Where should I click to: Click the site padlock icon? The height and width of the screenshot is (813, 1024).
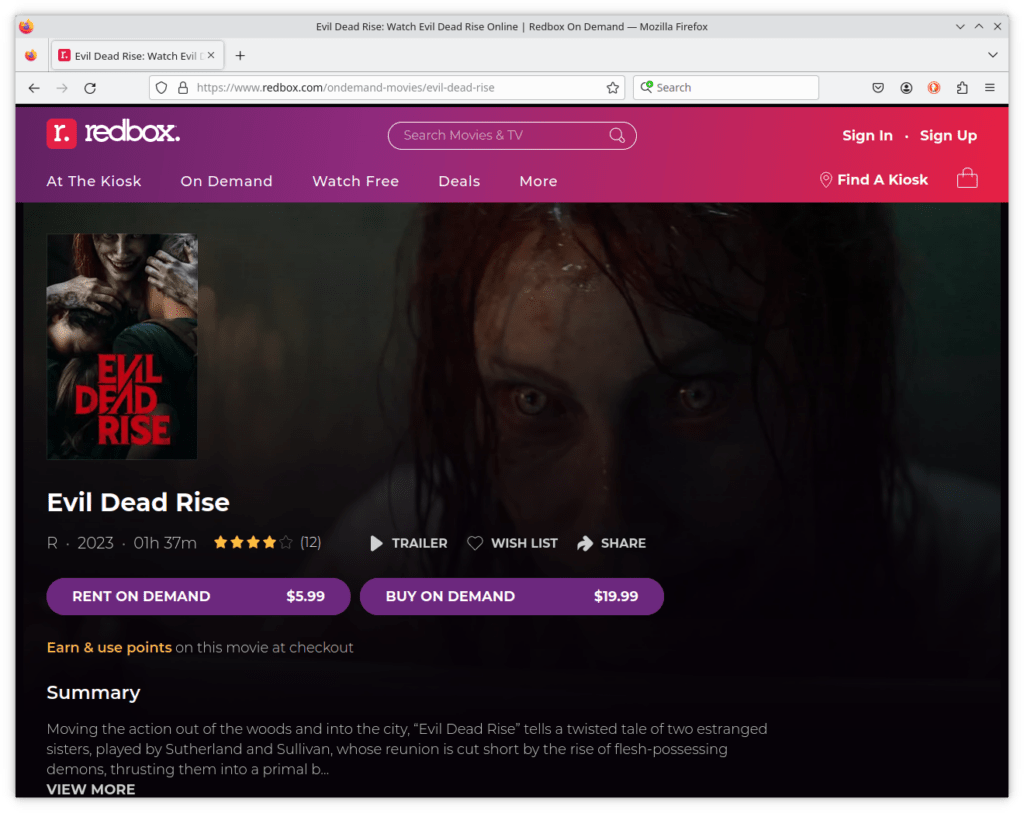183,88
